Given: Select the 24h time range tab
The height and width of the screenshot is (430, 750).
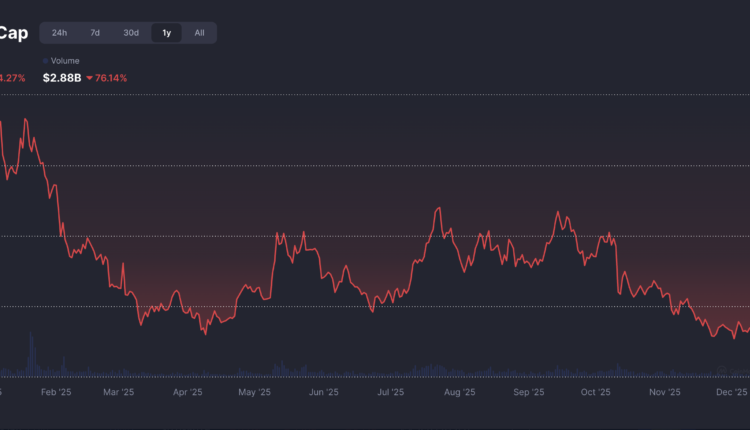Looking at the screenshot, I should click(60, 33).
